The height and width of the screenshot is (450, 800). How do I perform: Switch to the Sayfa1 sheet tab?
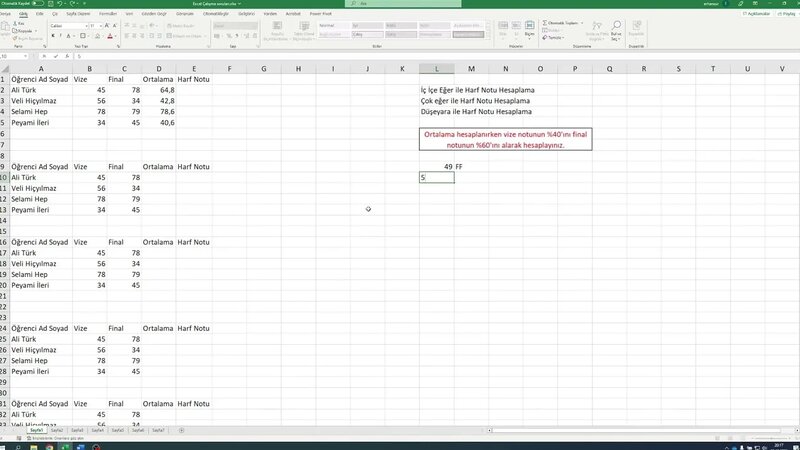coord(36,431)
